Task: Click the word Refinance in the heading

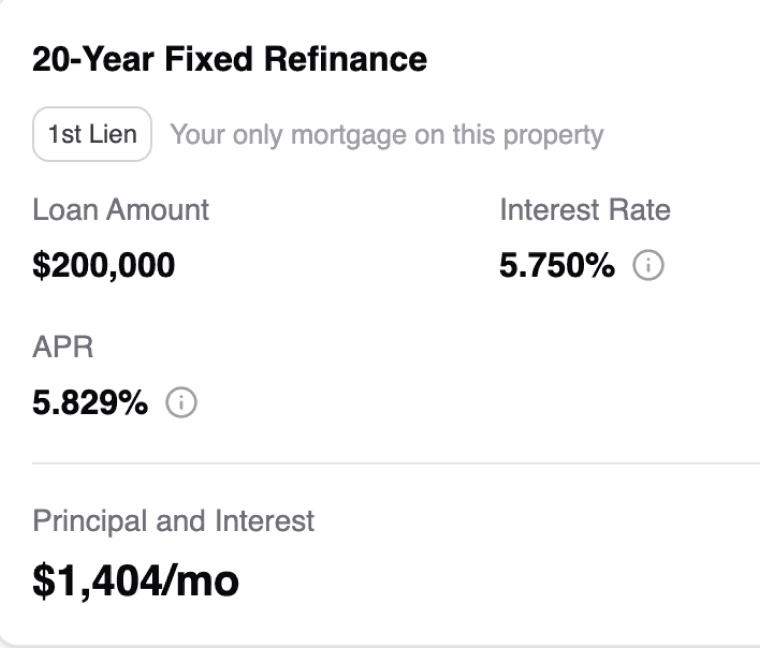Action: (x=345, y=59)
